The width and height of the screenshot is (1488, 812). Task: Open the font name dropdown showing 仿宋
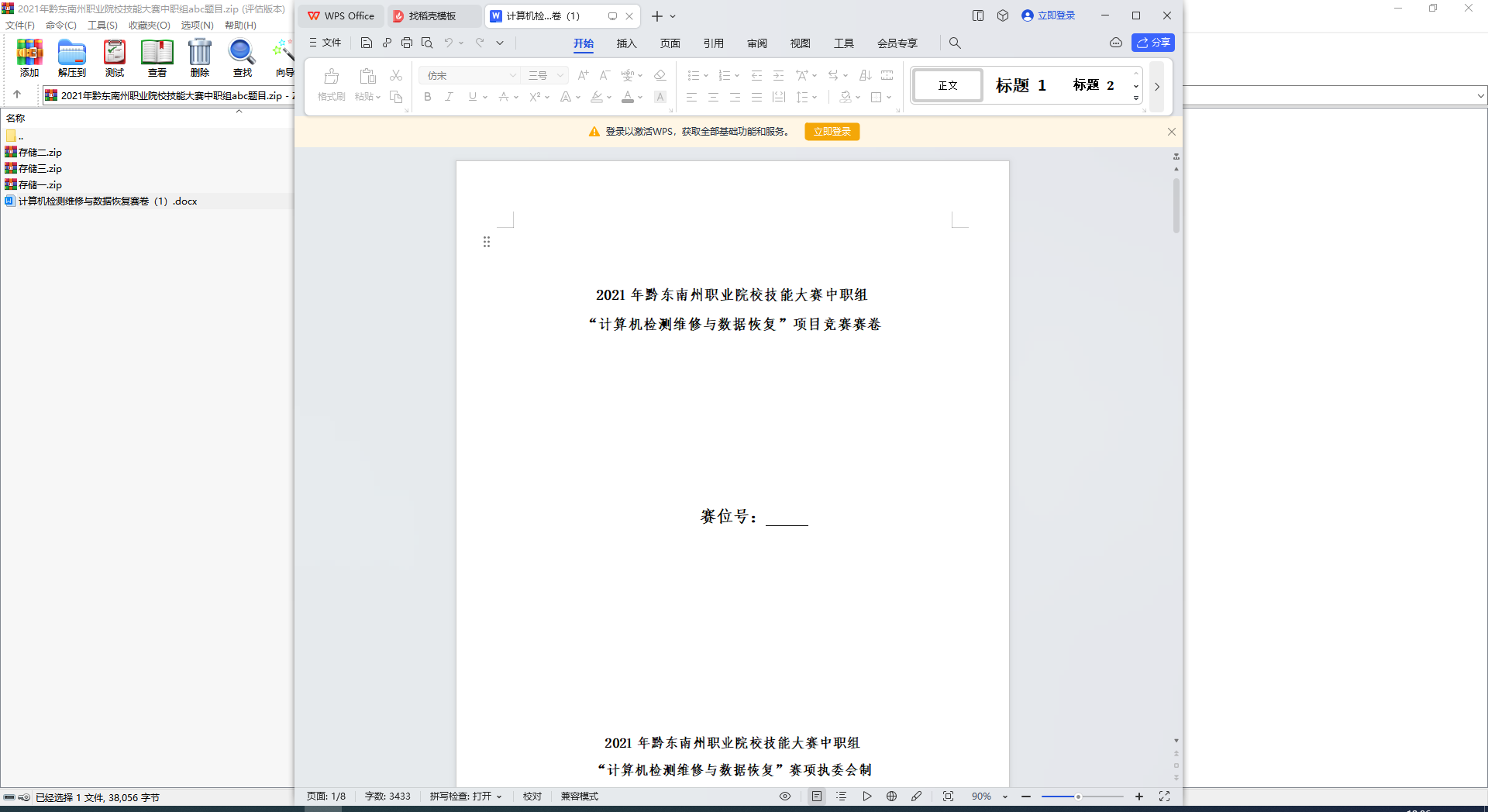tap(470, 75)
